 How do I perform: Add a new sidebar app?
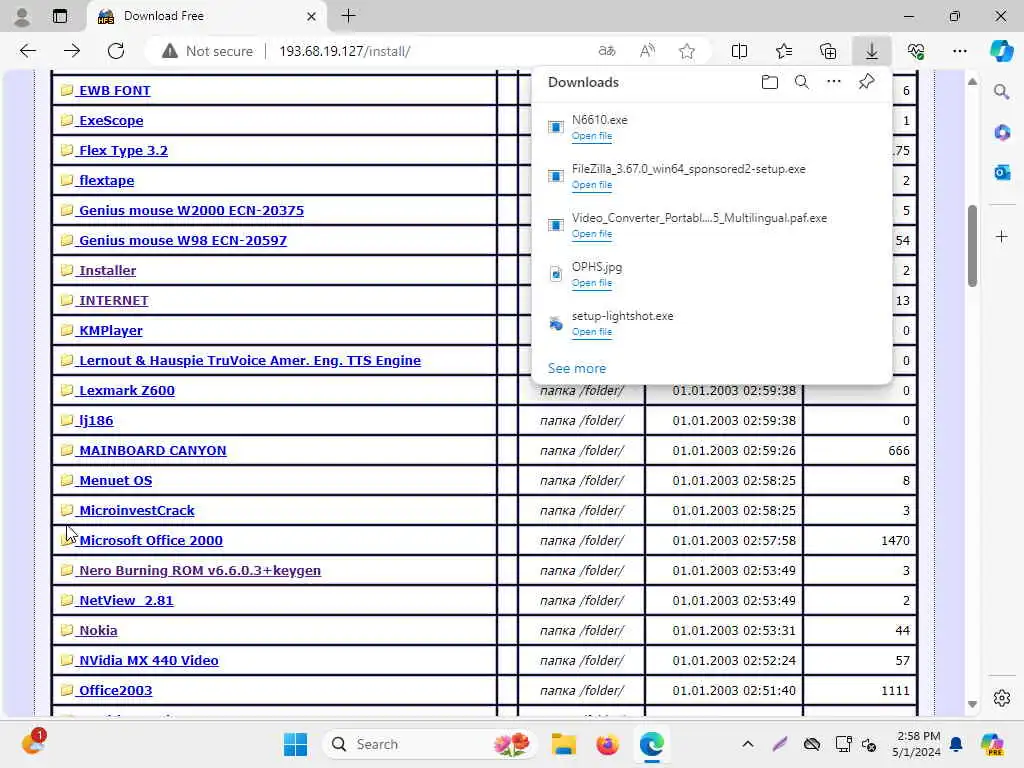(1001, 236)
